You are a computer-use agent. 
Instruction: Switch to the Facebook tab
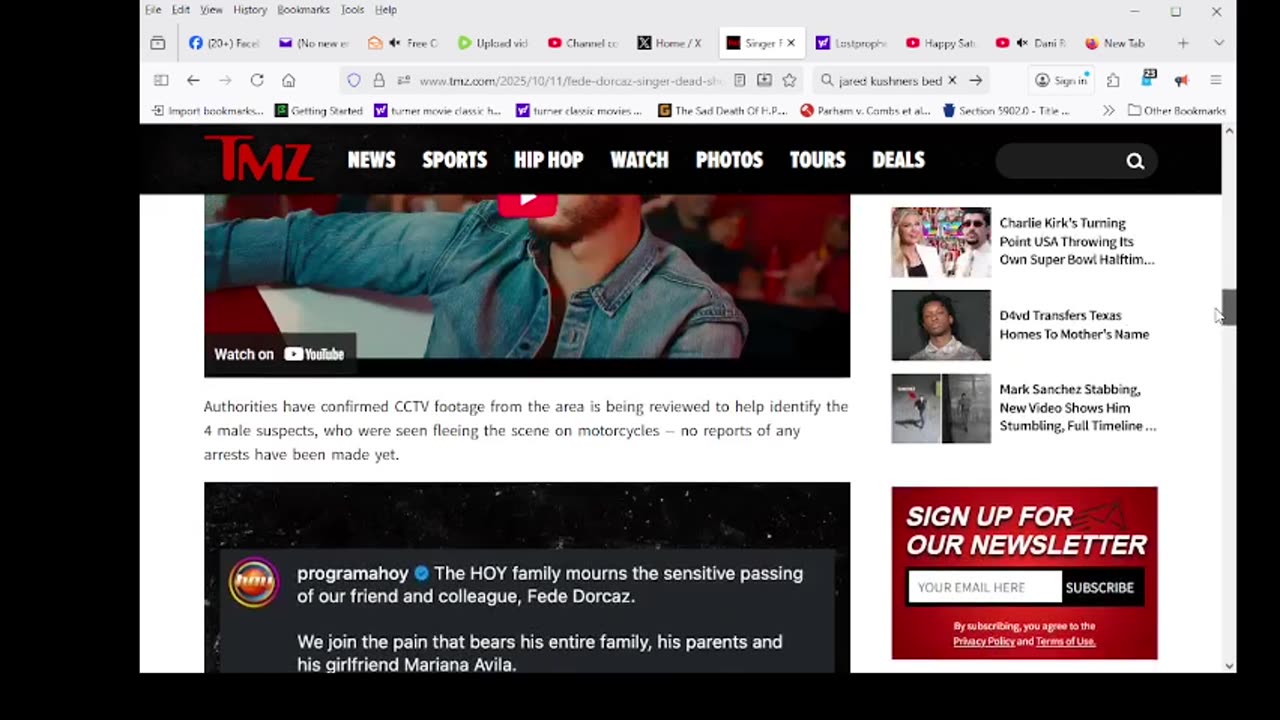pyautogui.click(x=224, y=43)
